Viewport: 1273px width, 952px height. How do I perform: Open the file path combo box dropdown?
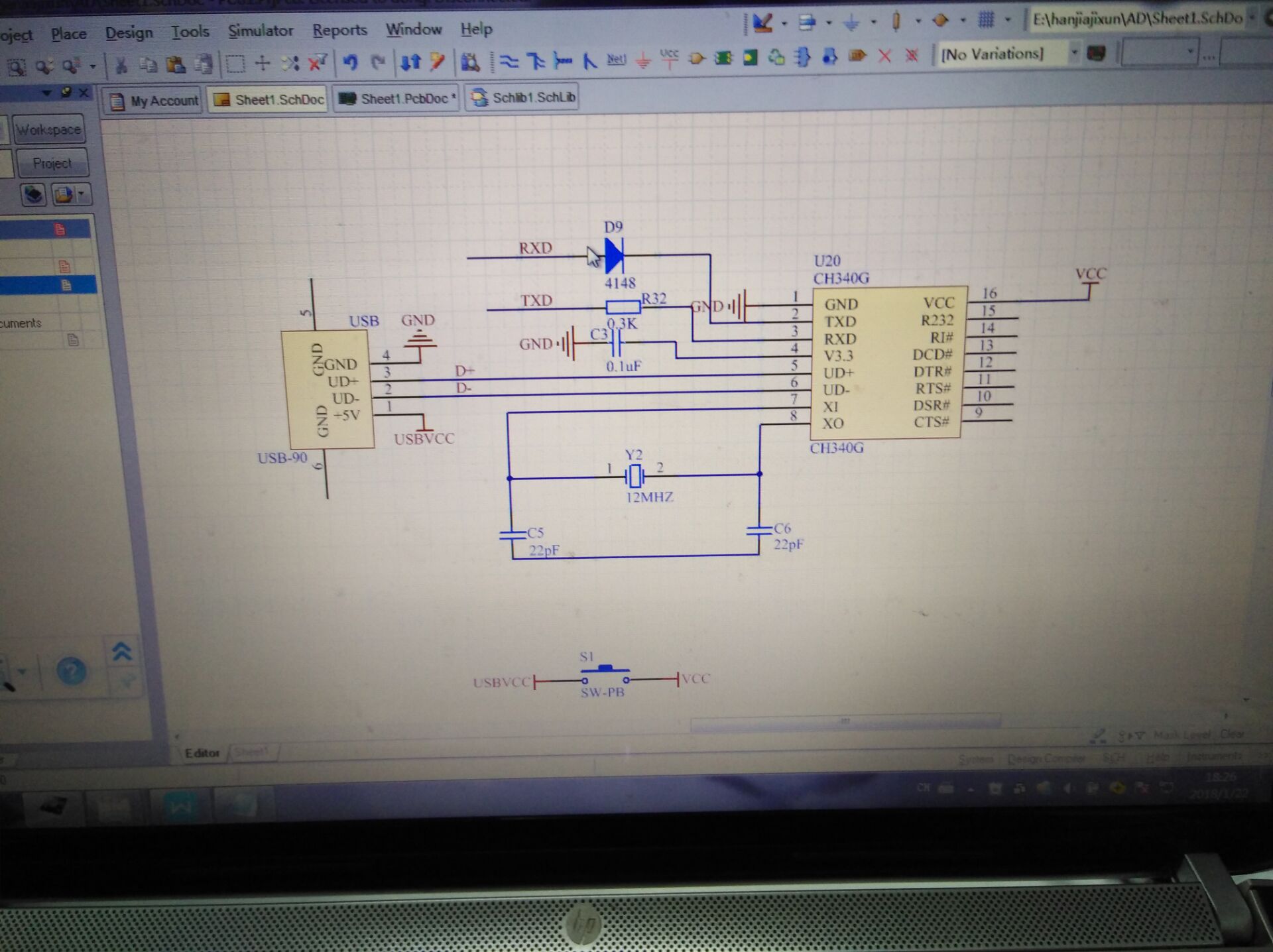click(1252, 18)
